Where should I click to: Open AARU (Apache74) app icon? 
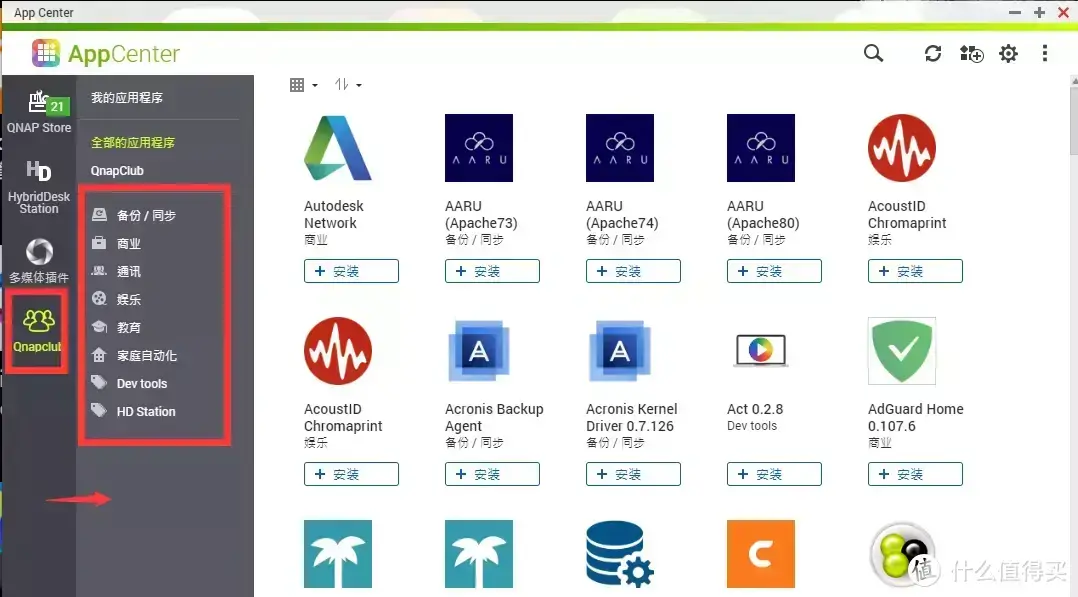[619, 148]
